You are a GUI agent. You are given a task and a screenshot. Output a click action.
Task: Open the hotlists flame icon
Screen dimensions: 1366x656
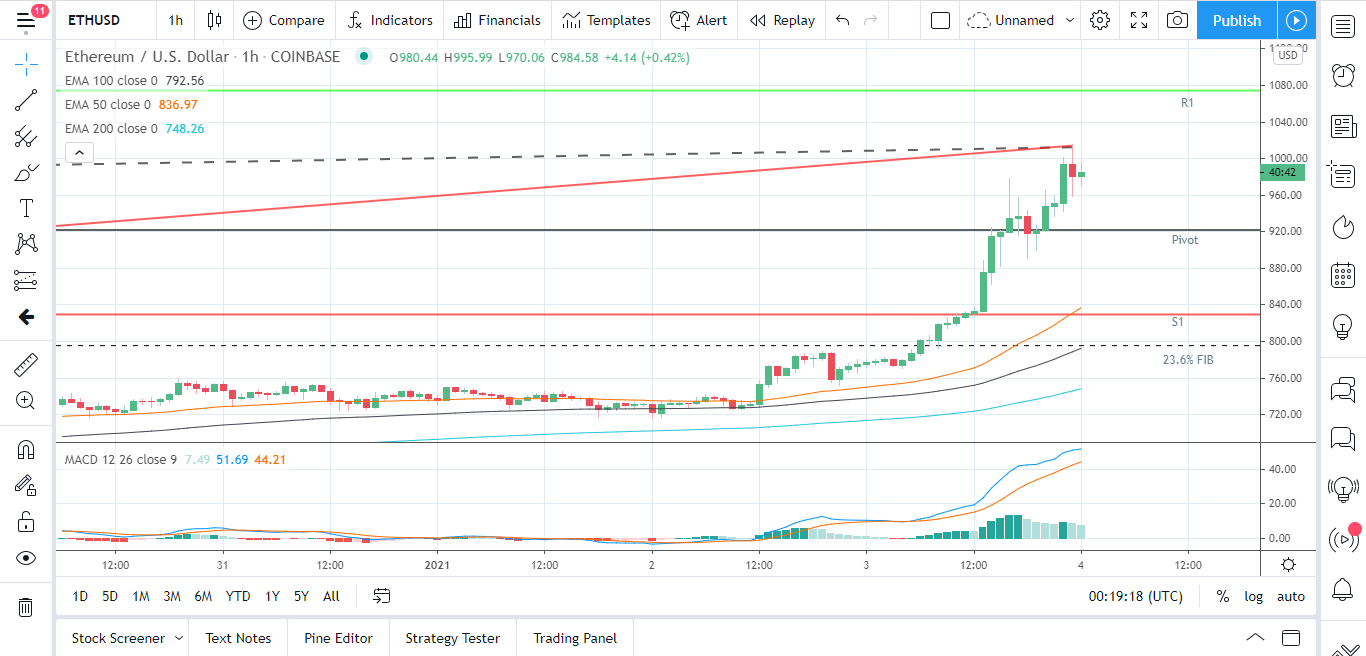(x=1343, y=226)
